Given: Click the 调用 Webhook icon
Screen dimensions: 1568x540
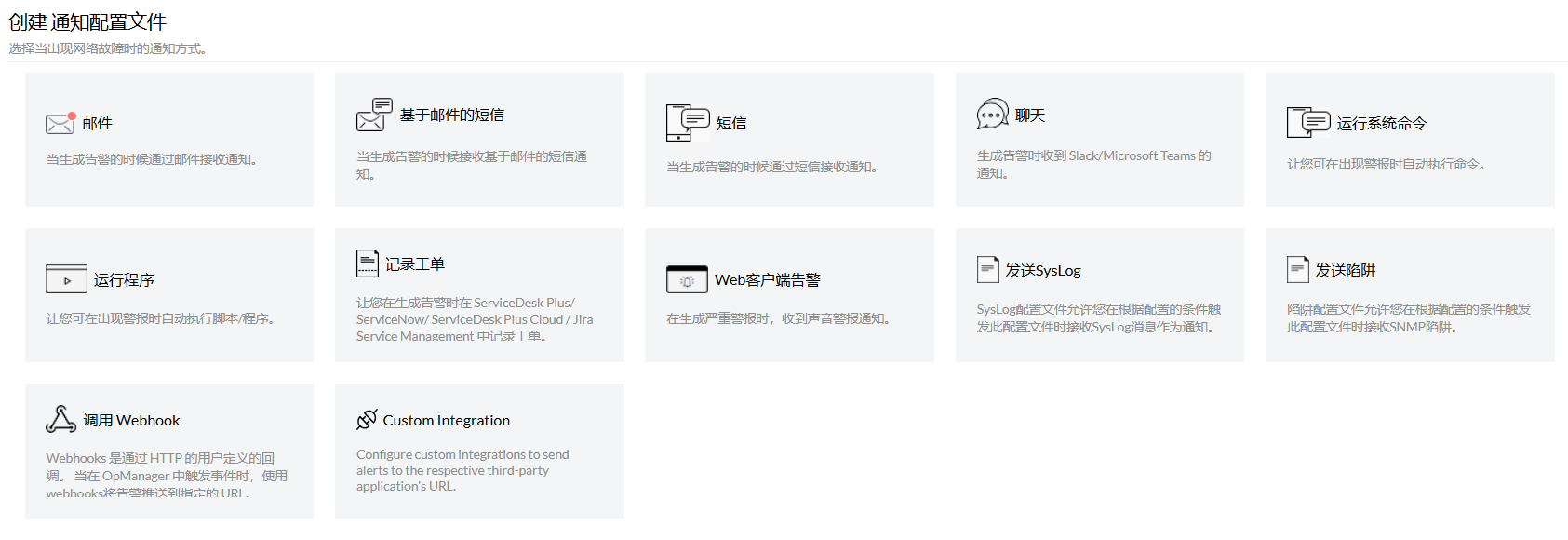Looking at the screenshot, I should (x=61, y=420).
